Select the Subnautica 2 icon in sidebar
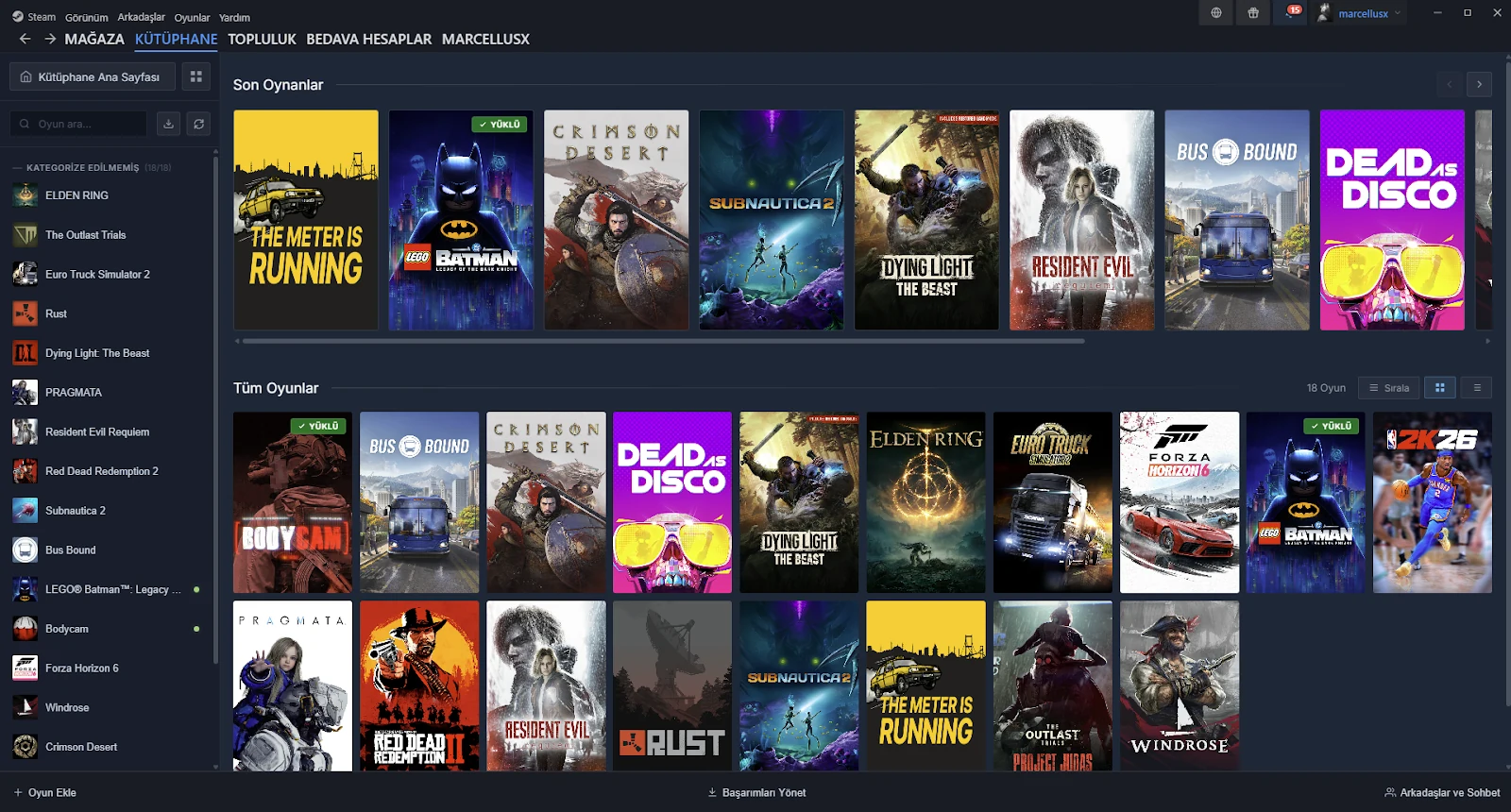The image size is (1511, 812). [x=25, y=511]
